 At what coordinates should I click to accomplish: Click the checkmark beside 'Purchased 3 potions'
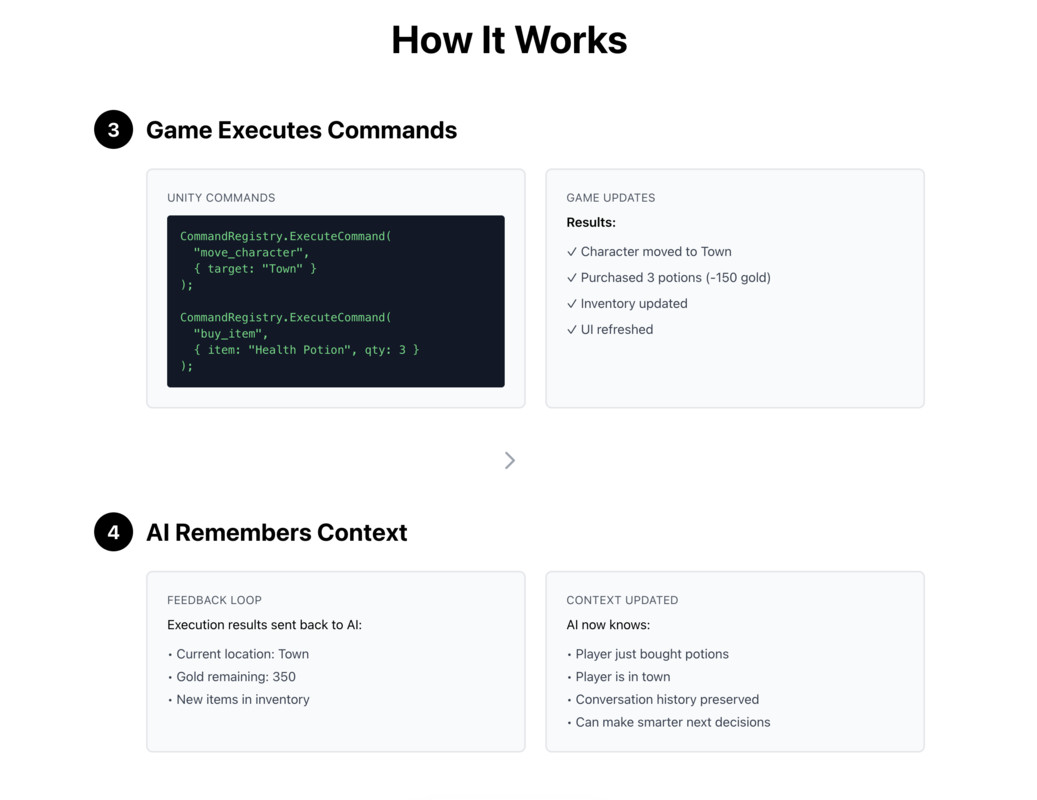[572, 277]
